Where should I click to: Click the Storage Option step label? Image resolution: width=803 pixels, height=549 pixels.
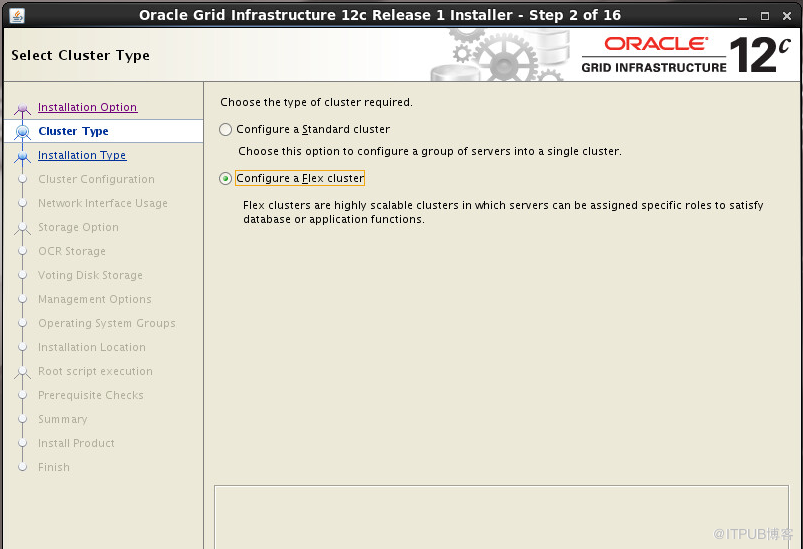point(78,227)
